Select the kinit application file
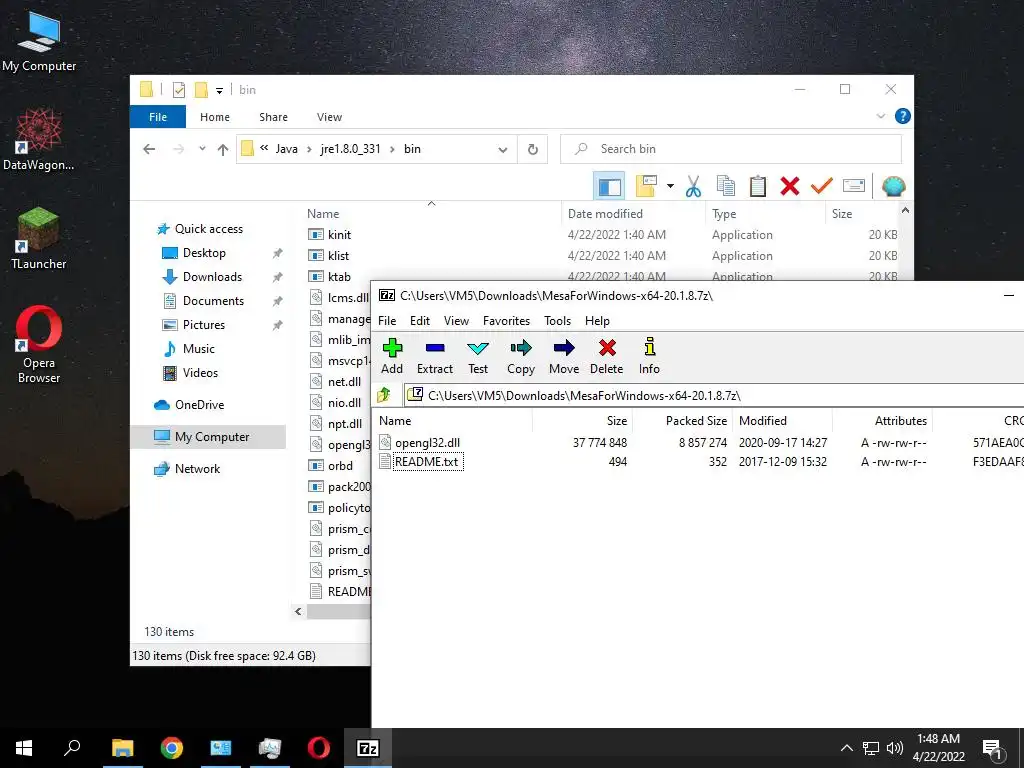Screen dimensions: 1024x768 coord(339,234)
